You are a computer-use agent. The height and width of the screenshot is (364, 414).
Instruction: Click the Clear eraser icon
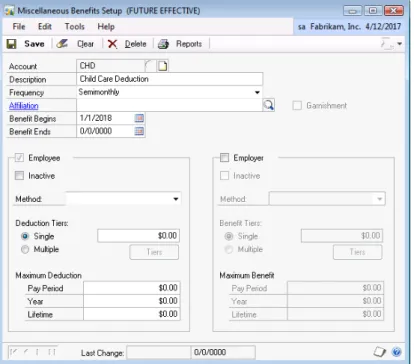coord(62,44)
